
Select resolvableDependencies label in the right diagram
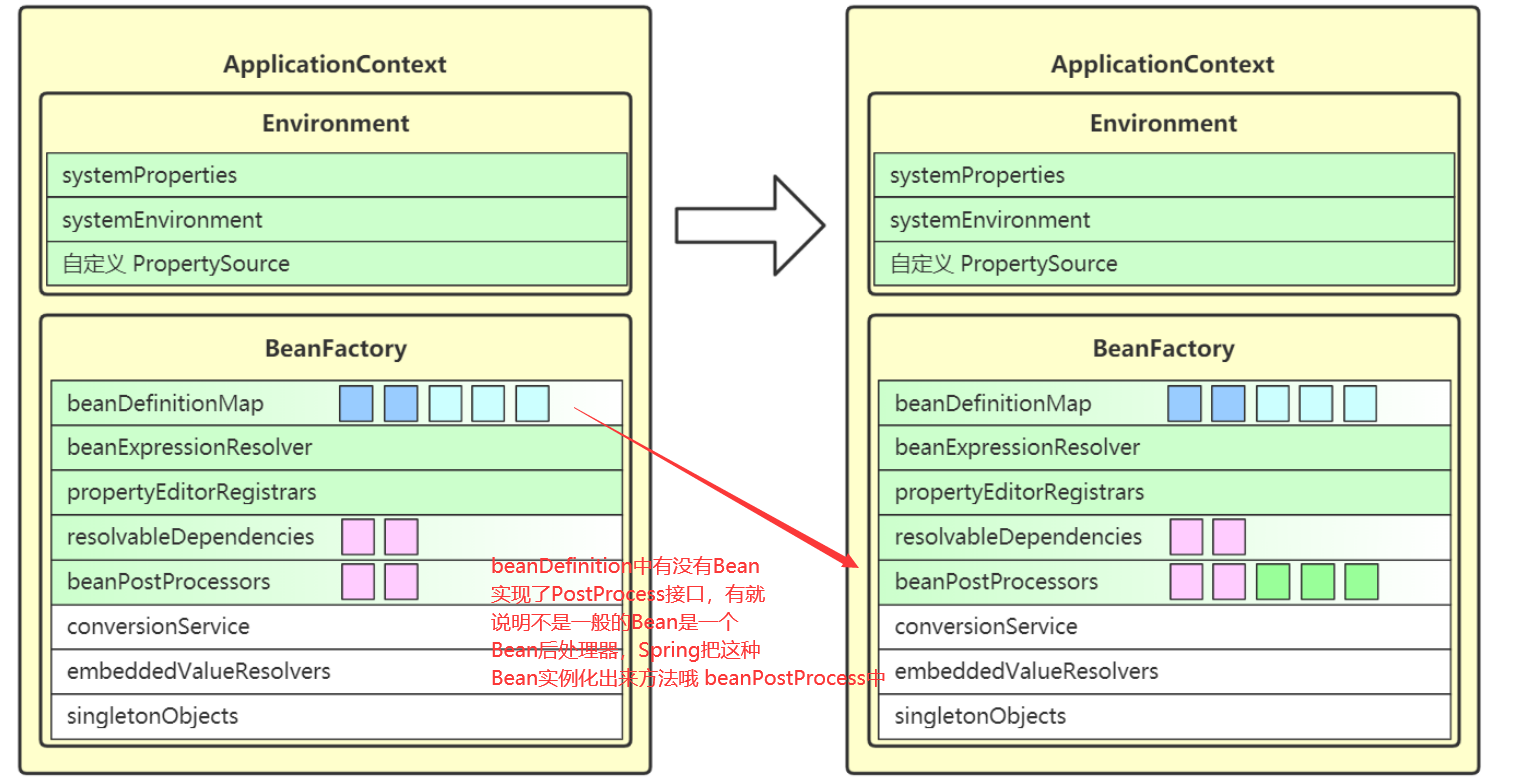click(1018, 537)
